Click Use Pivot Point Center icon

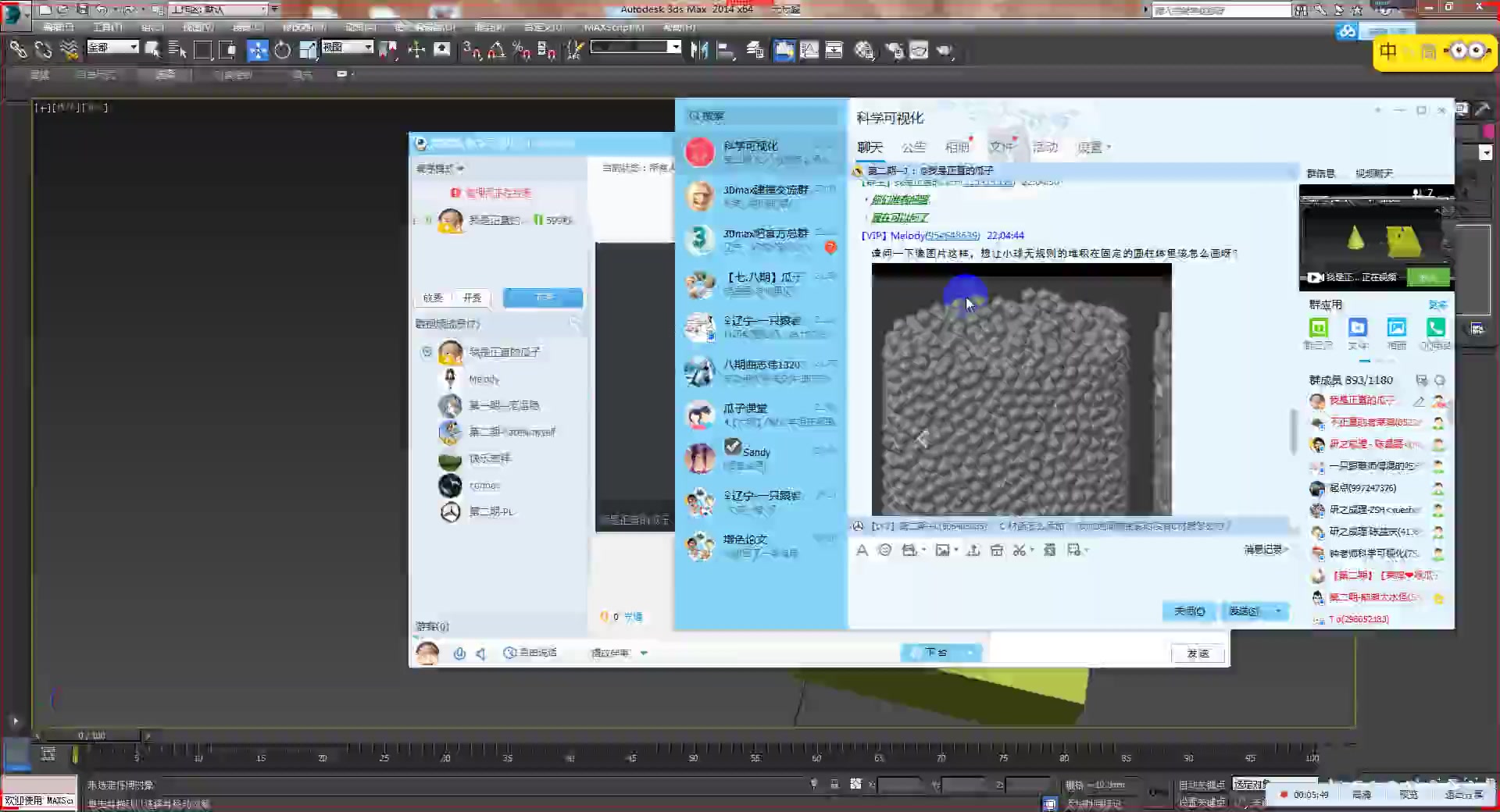tap(387, 51)
